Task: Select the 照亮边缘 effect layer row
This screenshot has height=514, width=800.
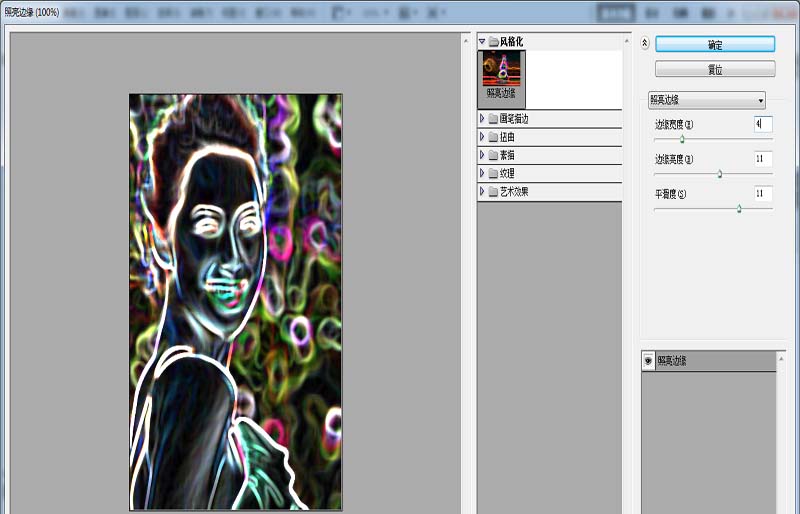Action: coord(709,361)
